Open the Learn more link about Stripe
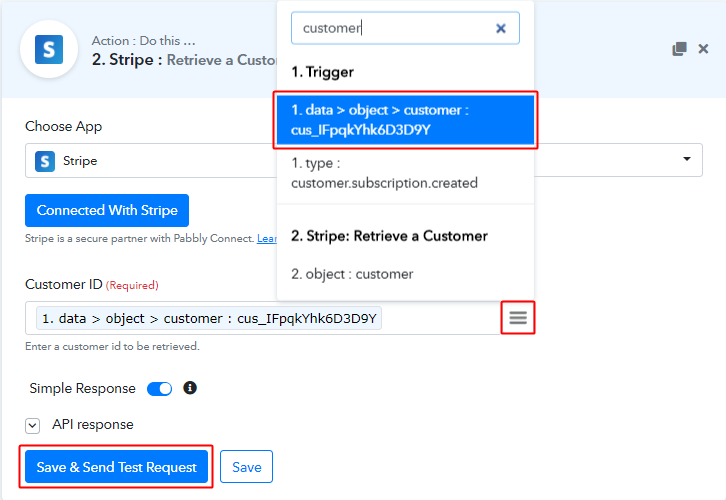Image resolution: width=726 pixels, height=500 pixels. pyautogui.click(x=267, y=238)
